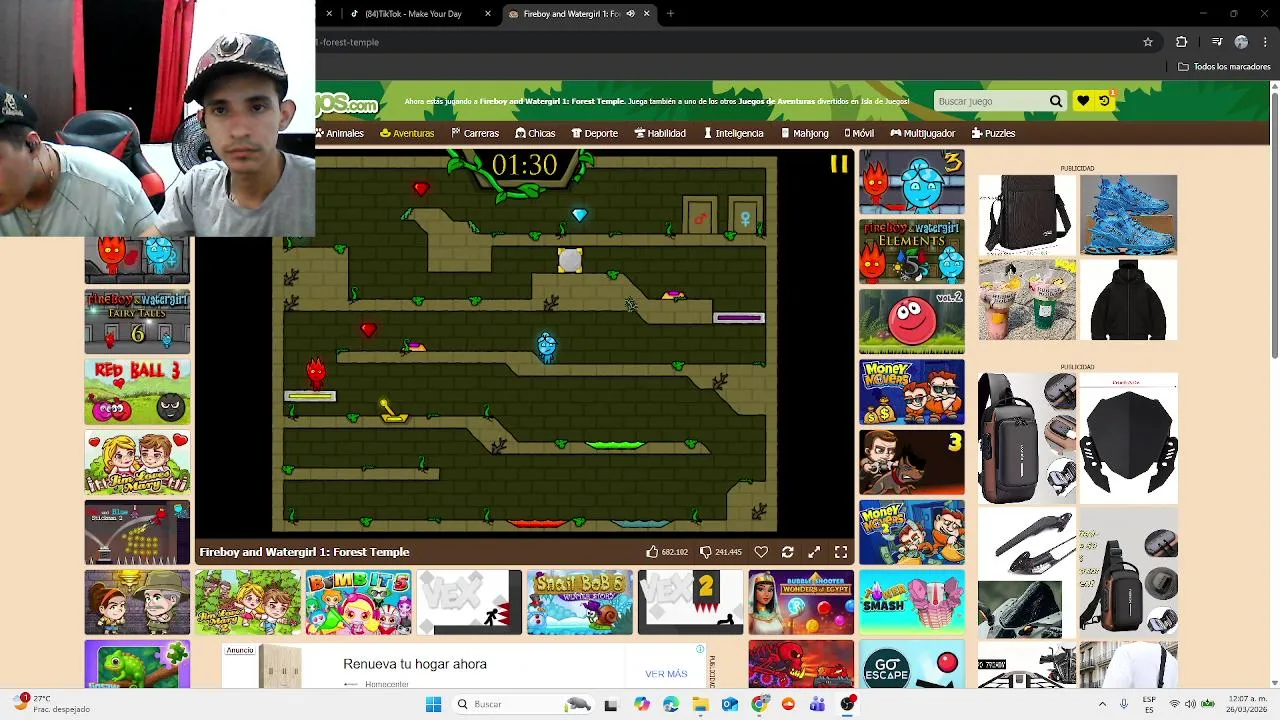Click the search magnifier icon in the game search box
Image resolution: width=1280 pixels, height=720 pixels.
pyautogui.click(x=1056, y=101)
